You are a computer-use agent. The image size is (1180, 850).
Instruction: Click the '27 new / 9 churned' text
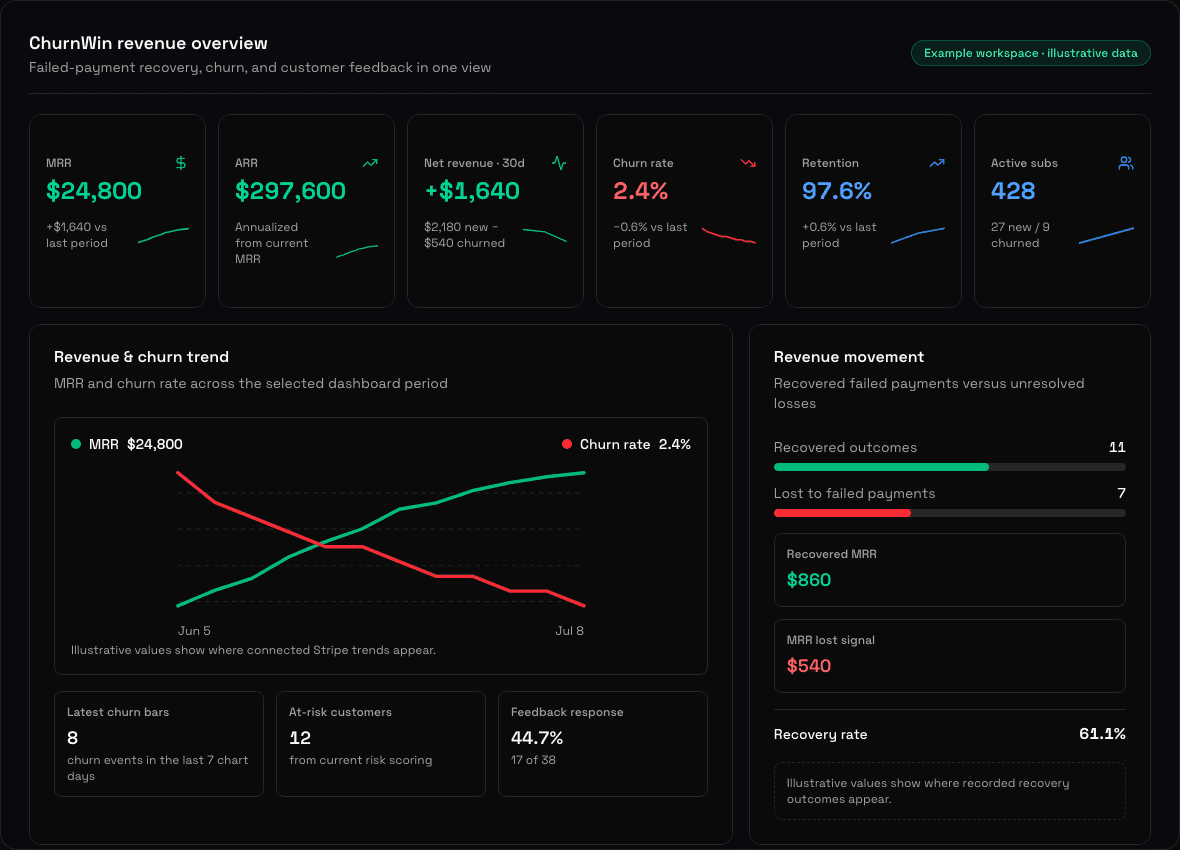click(1020, 235)
